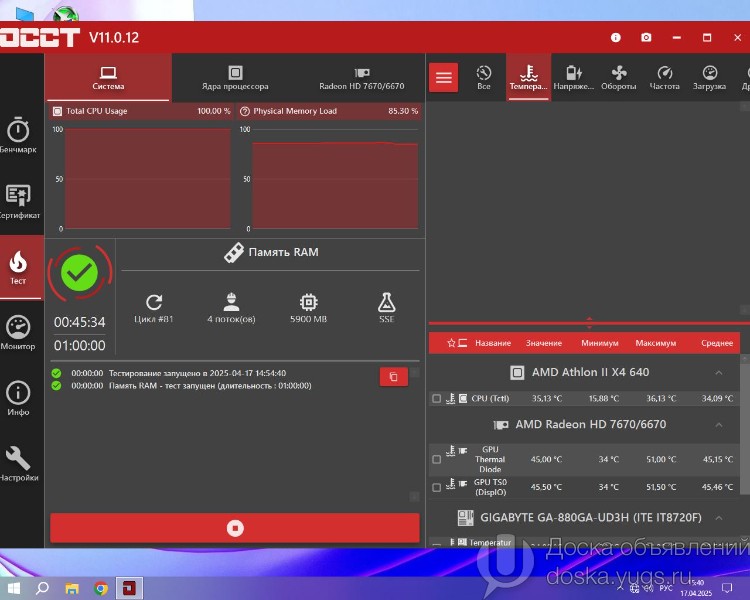The height and width of the screenshot is (600, 750).
Task: Show all sensors with Все filter
Action: [x=484, y=78]
